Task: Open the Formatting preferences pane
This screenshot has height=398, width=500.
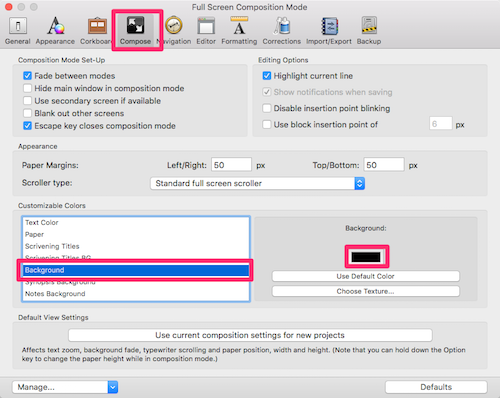Action: pos(239,31)
